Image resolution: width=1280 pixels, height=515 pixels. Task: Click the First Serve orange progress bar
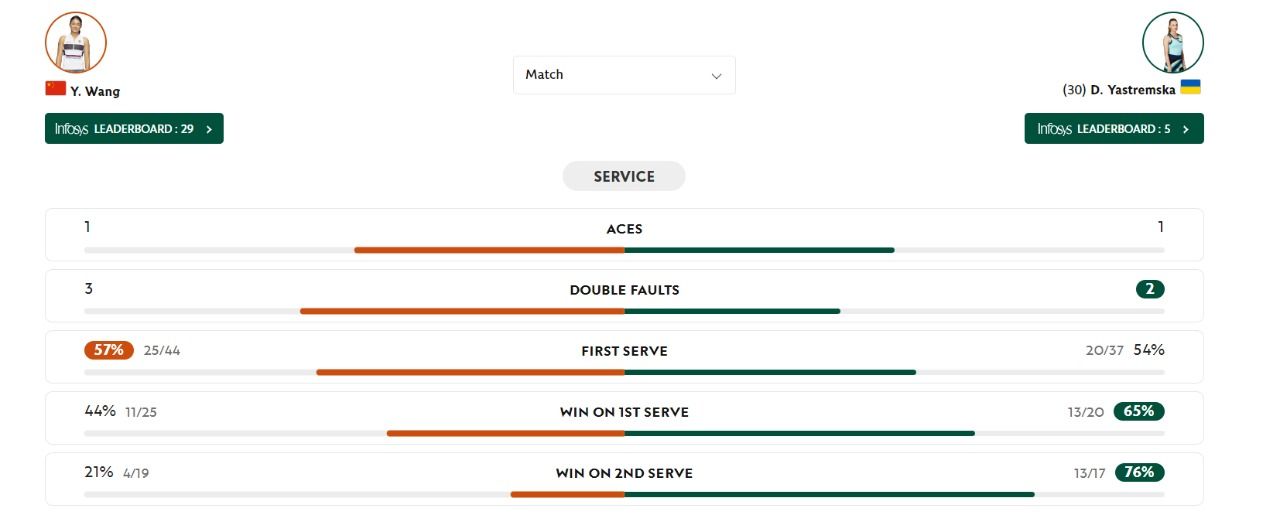coord(470,372)
